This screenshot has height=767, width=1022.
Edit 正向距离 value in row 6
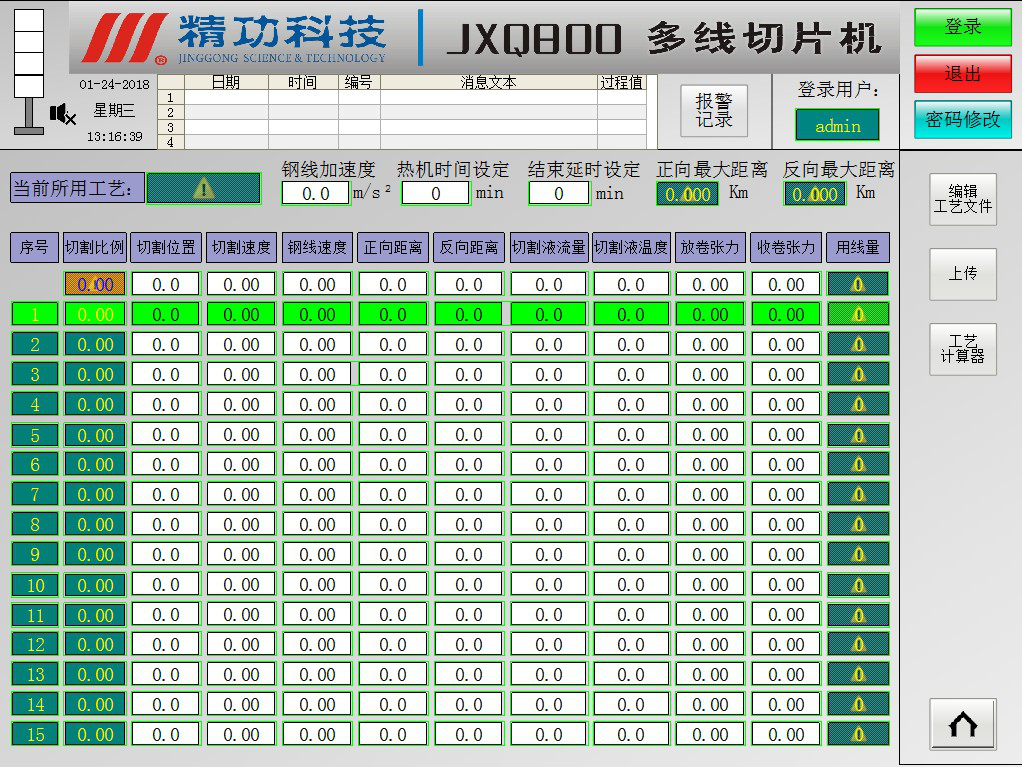[393, 464]
